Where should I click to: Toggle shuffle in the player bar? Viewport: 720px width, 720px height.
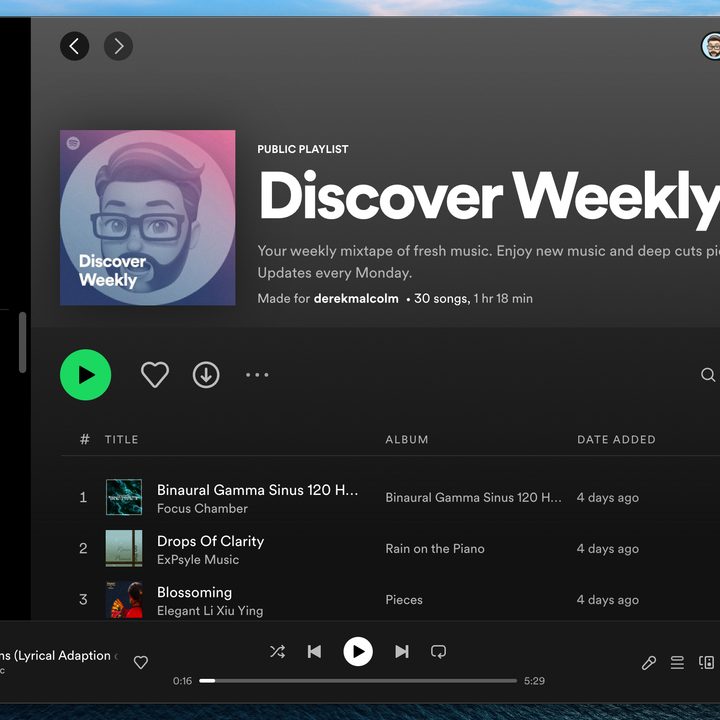click(x=277, y=652)
